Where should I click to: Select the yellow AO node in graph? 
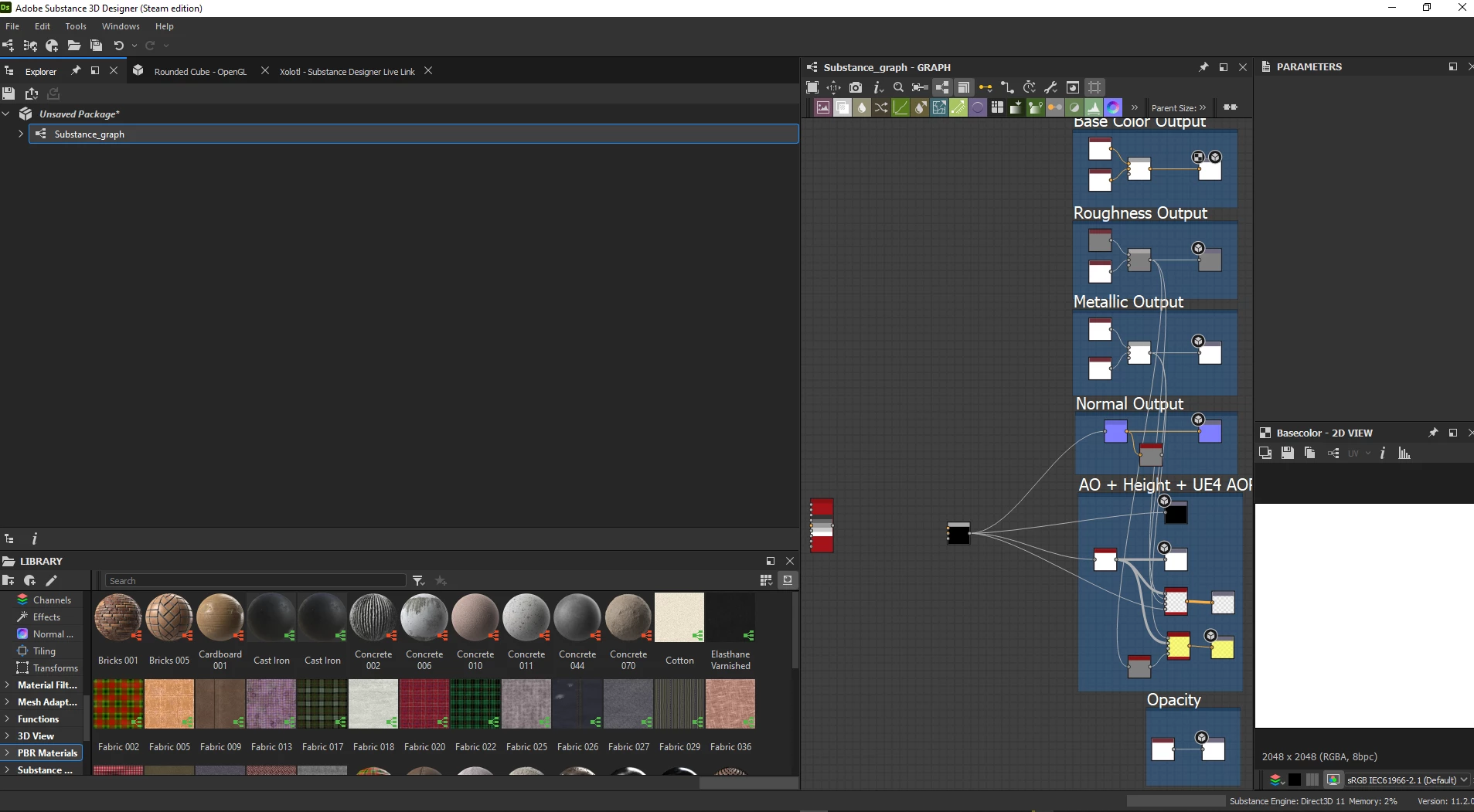(x=1178, y=646)
